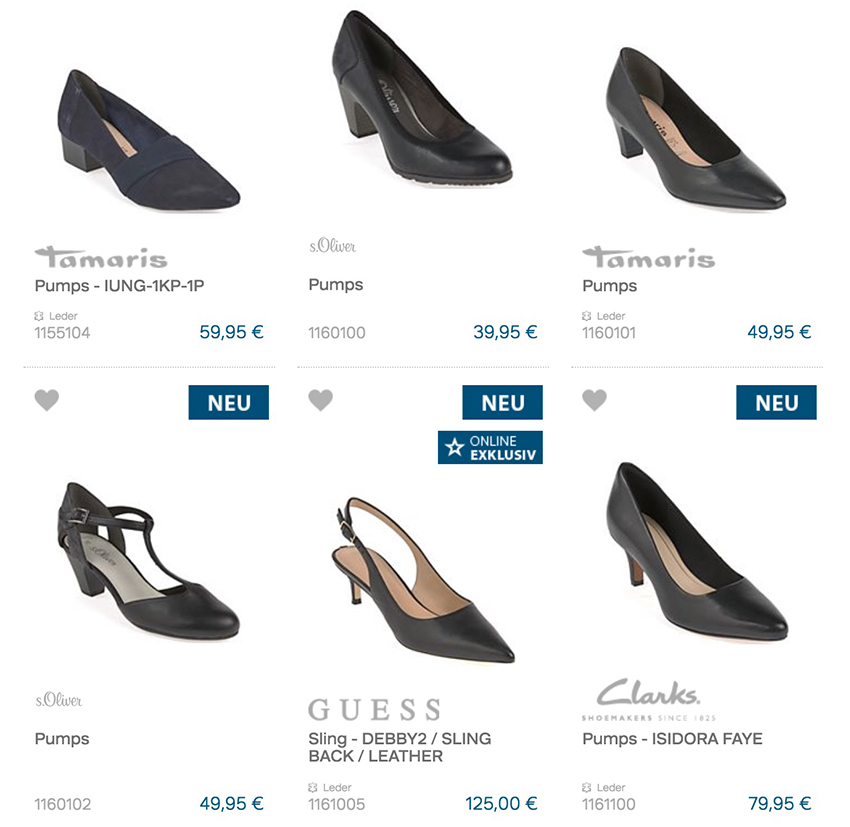Click the NEU badge above Clarks pumps
This screenshot has height=827, width=850.
tap(776, 403)
